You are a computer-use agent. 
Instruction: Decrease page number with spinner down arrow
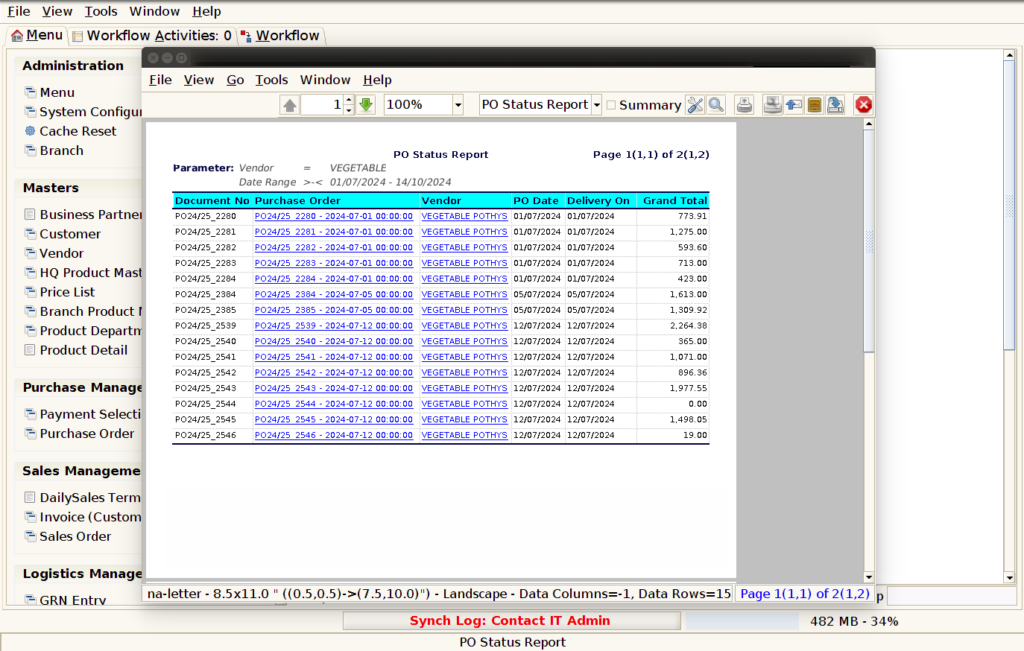pos(349,110)
